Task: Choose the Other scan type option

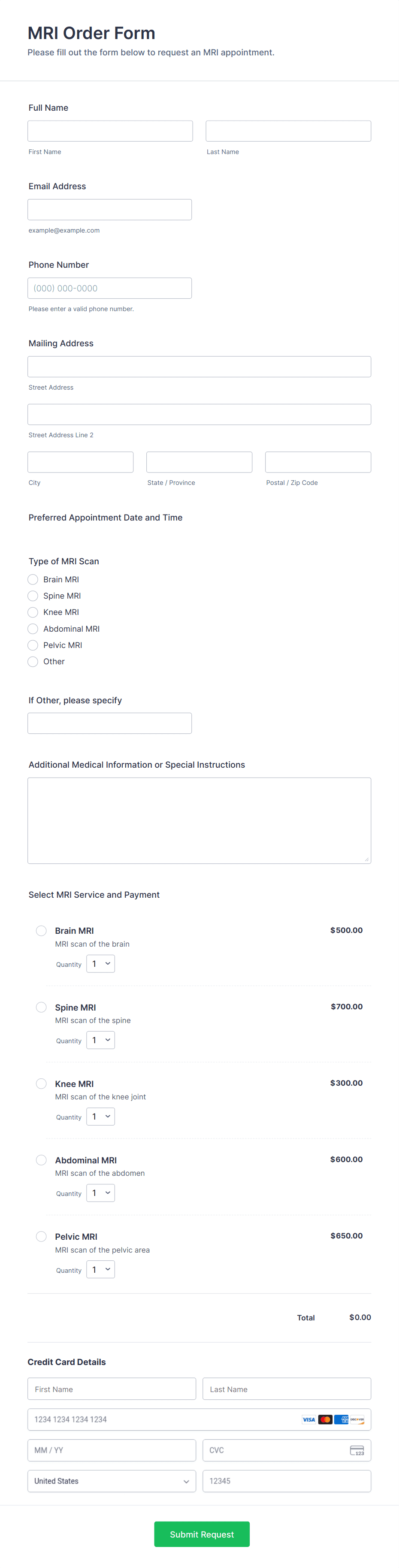Action: pos(32,661)
